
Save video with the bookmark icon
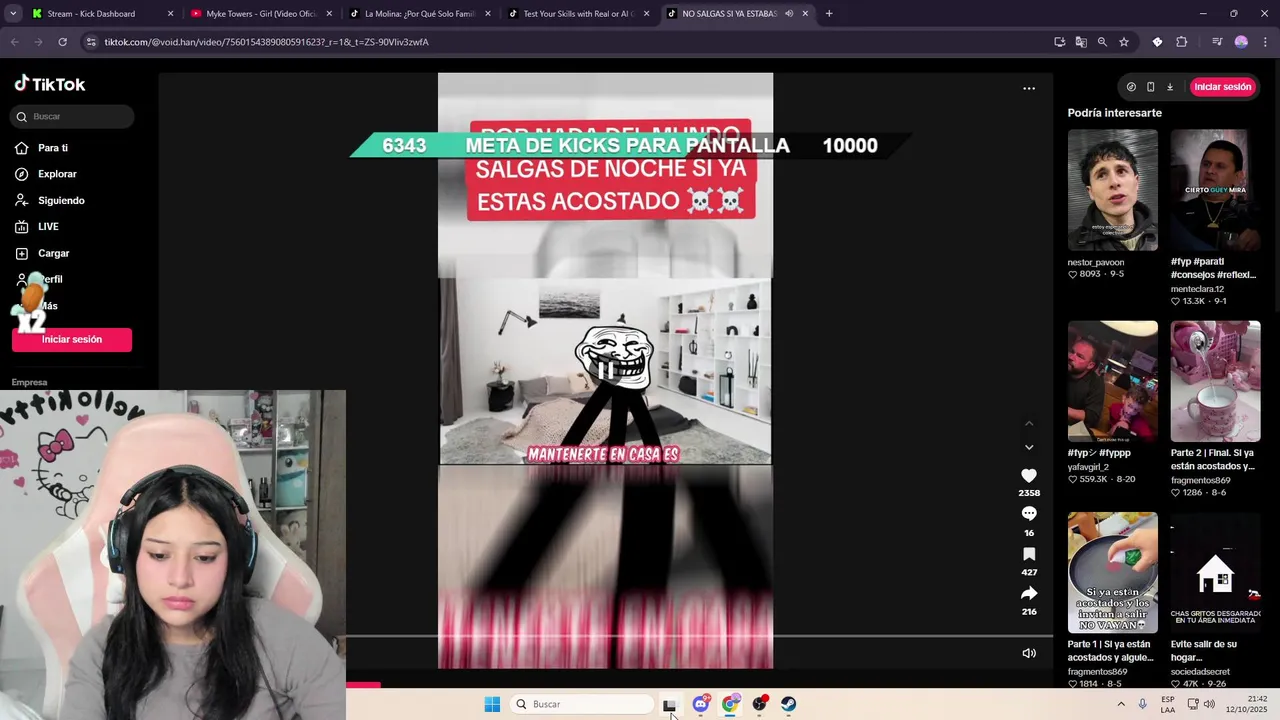pos(1029,554)
